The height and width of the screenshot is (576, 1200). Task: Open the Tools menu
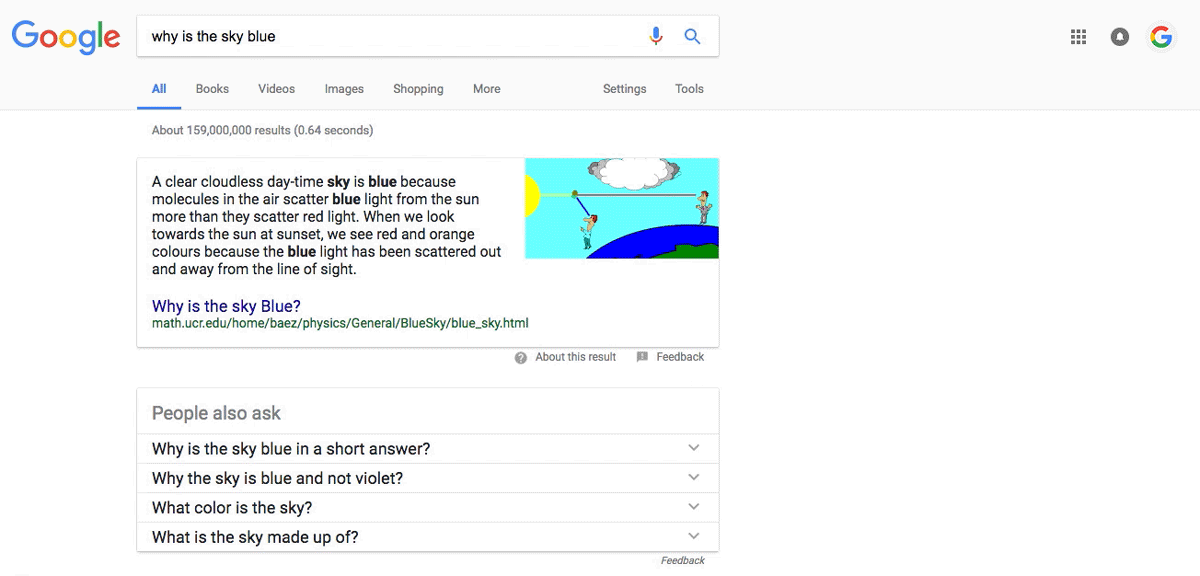(689, 89)
